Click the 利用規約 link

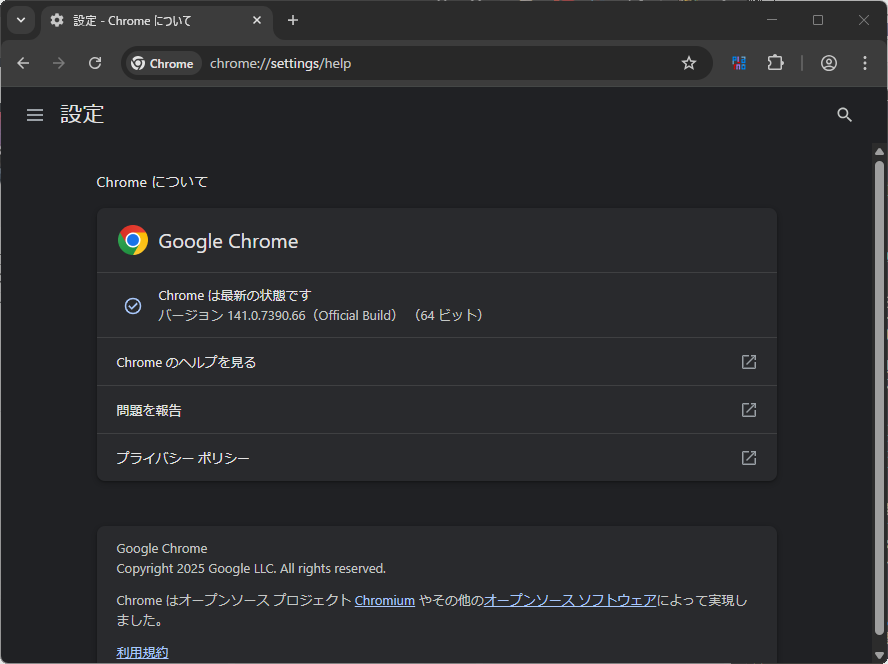point(142,652)
